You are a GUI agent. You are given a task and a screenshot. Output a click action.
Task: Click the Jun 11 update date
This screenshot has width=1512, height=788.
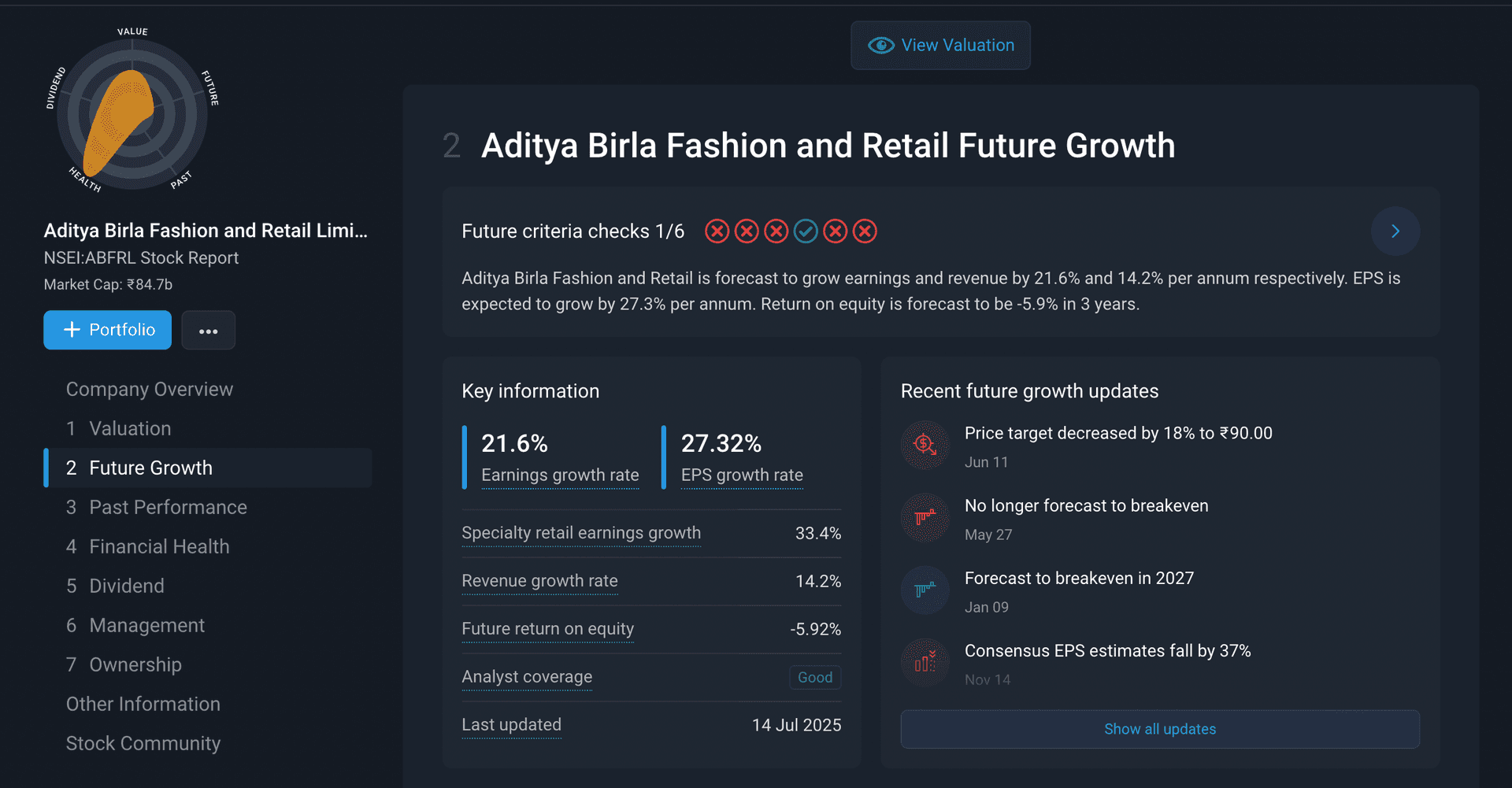[986, 463]
